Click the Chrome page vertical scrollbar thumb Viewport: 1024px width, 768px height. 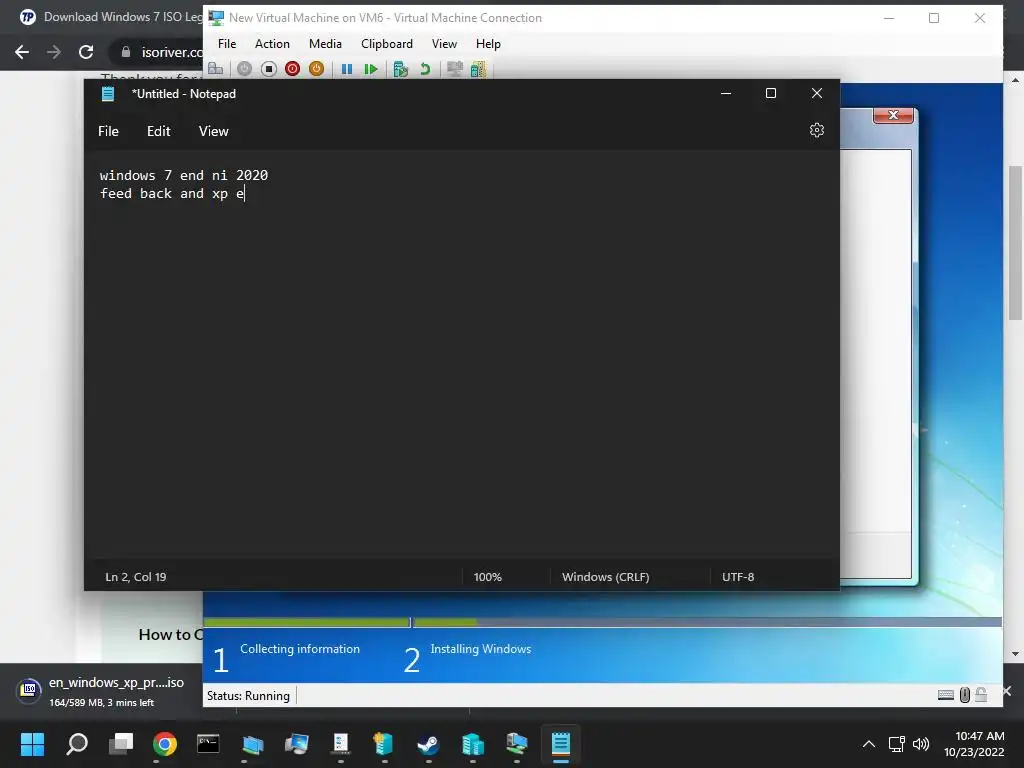[x=1016, y=242]
